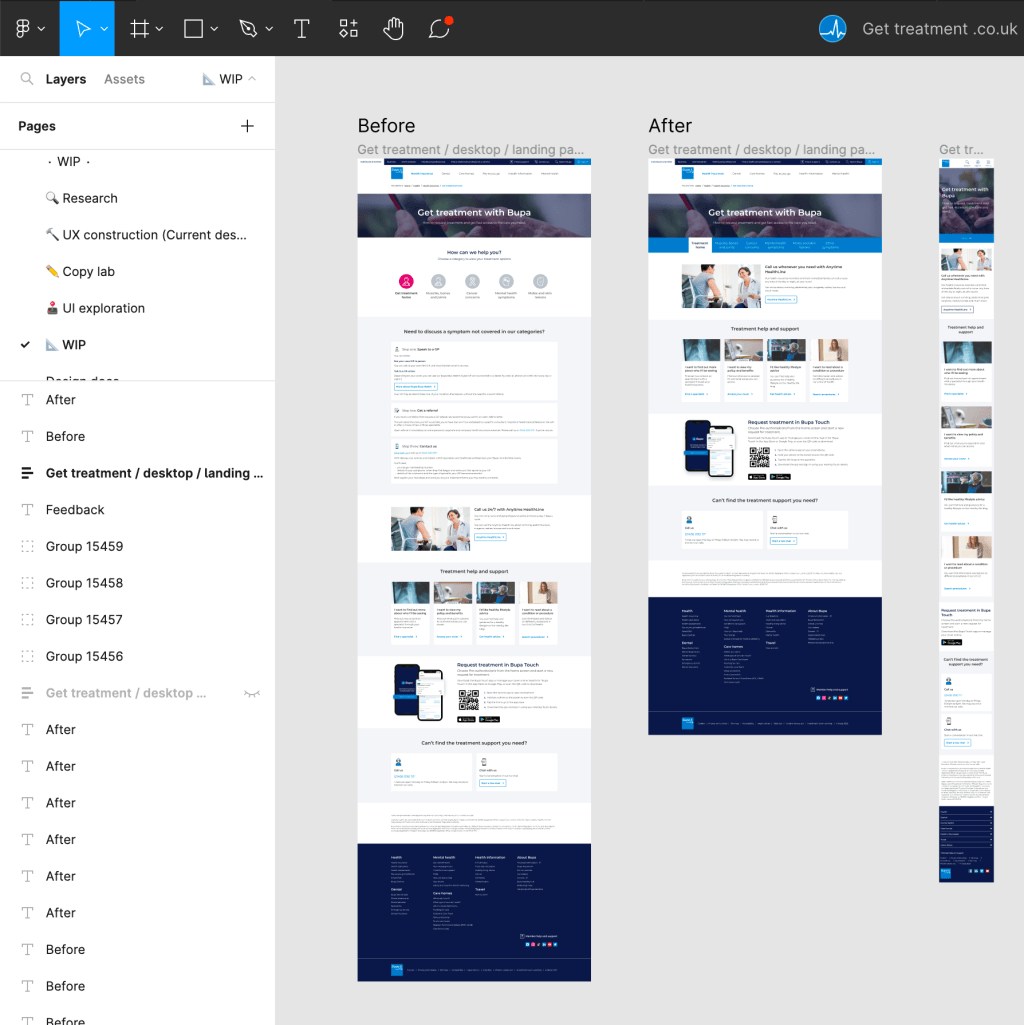Viewport: 1024px width, 1025px height.
Task: Click the user avatar in top bar
Action: click(832, 28)
